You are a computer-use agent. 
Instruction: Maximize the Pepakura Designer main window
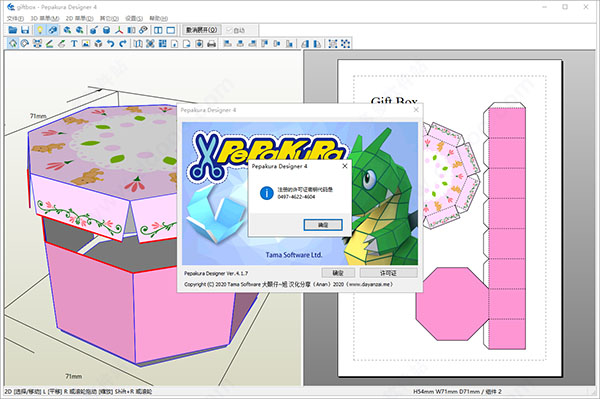tap(565, 7)
